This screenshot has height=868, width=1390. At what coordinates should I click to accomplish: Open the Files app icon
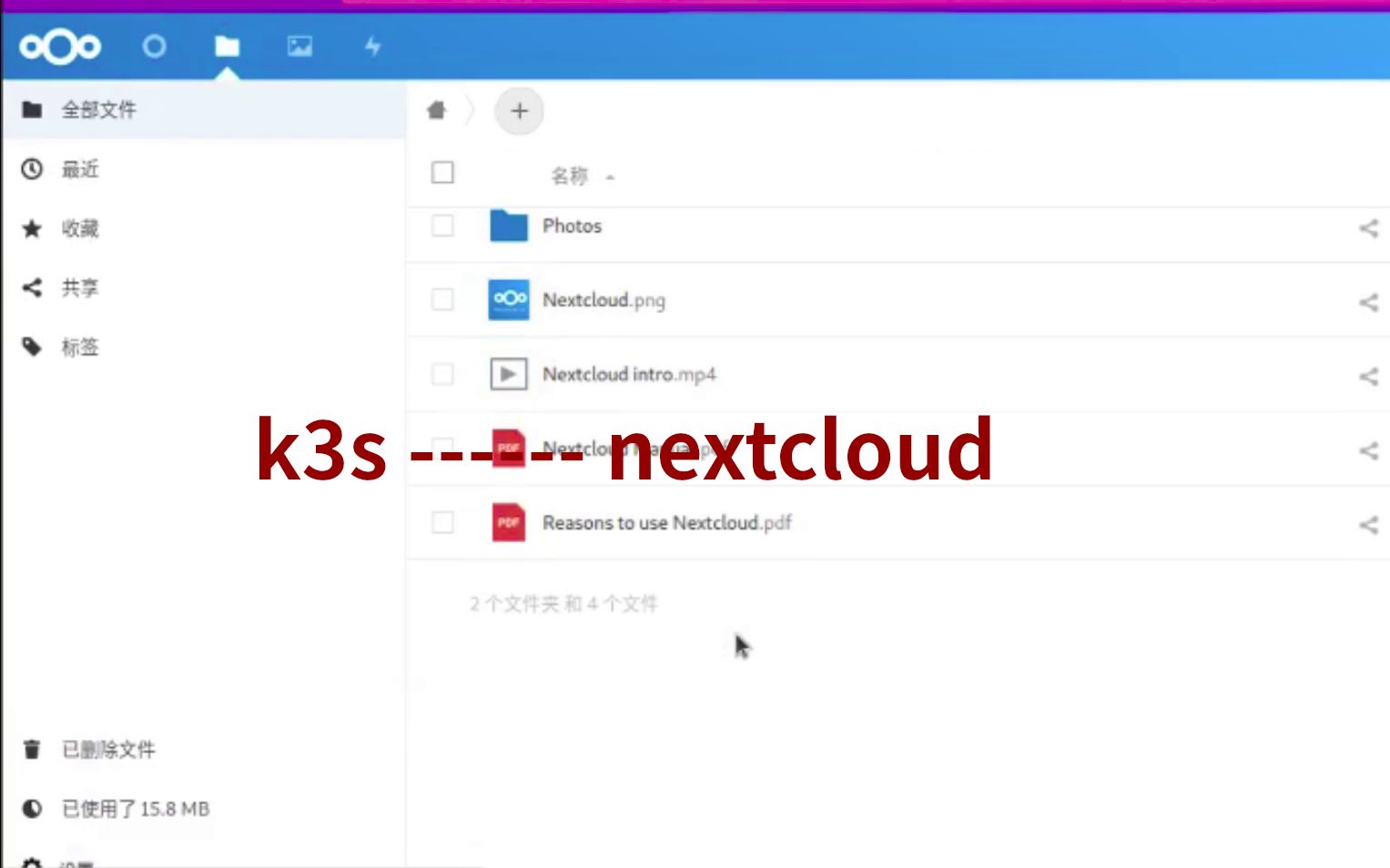tap(227, 46)
